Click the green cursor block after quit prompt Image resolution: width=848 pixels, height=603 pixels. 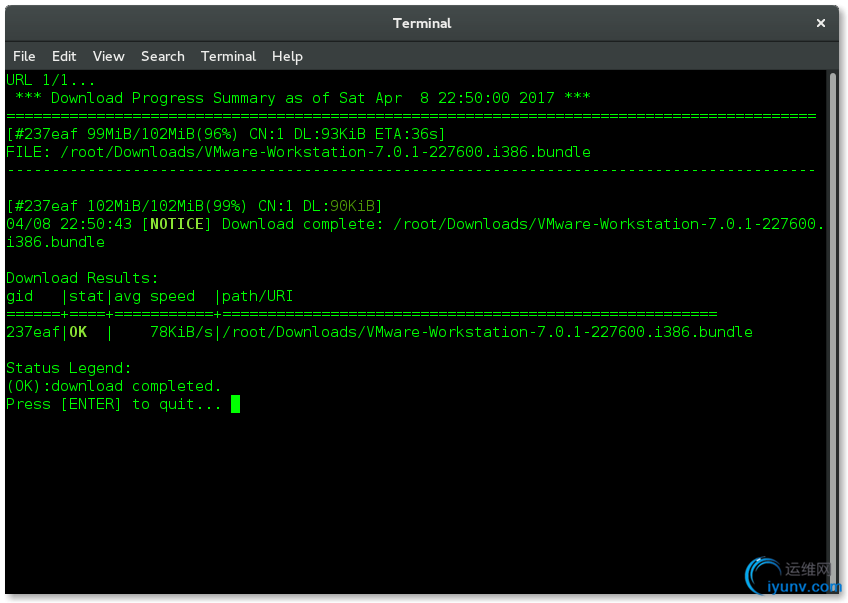[235, 404]
